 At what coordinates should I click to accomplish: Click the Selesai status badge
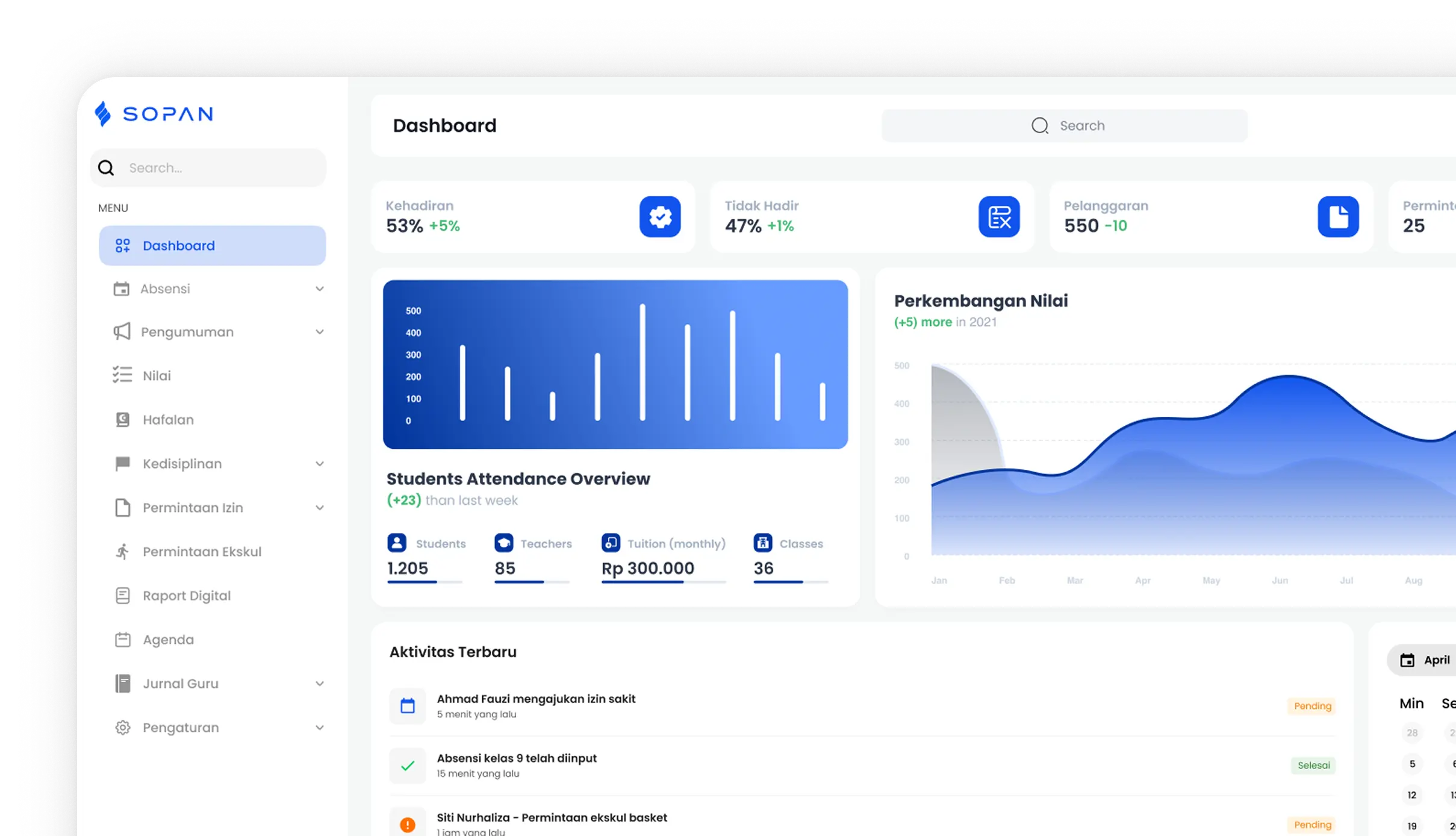(1313, 766)
